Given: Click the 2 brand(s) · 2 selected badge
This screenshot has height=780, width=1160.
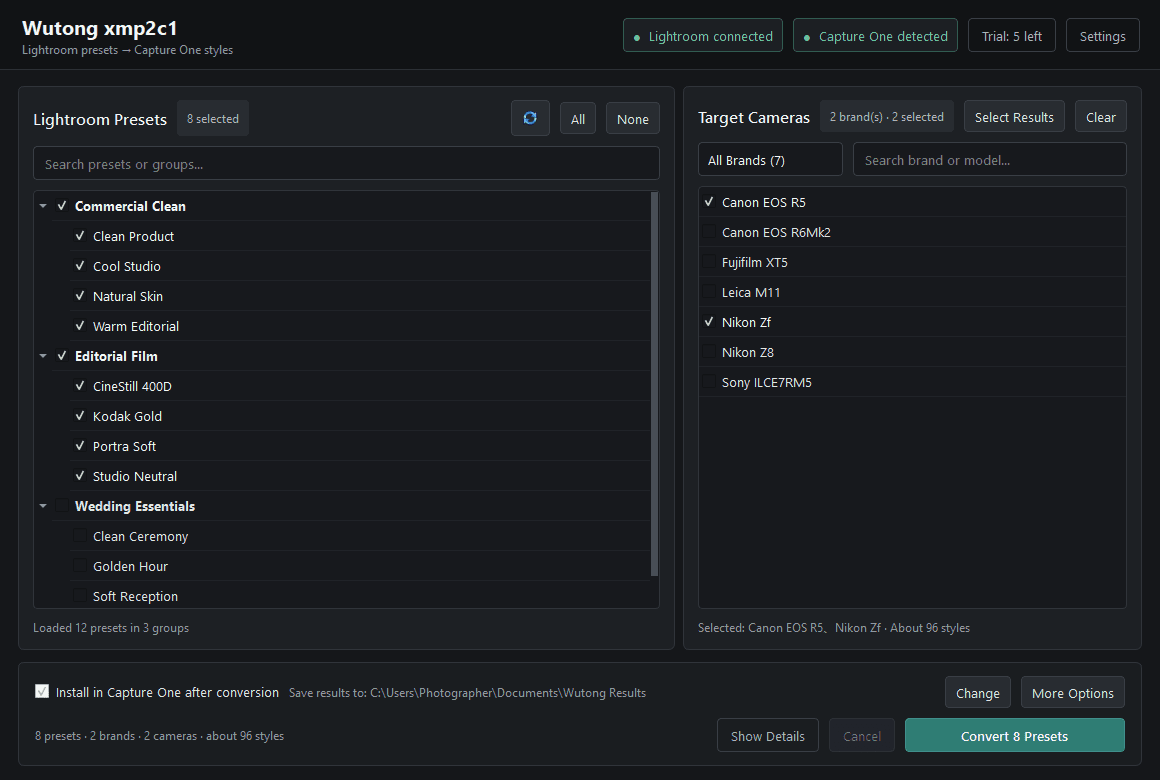Looking at the screenshot, I should (x=887, y=117).
